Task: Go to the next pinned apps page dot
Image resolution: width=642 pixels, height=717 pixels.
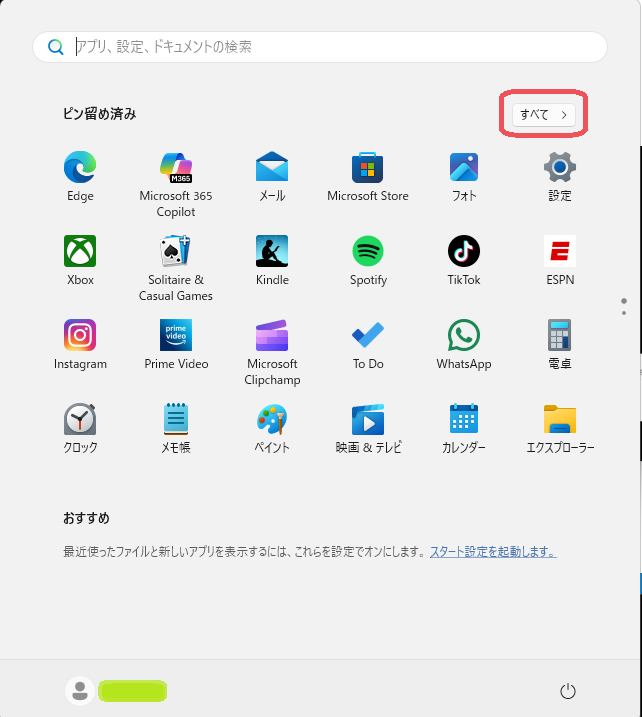Action: [624, 313]
